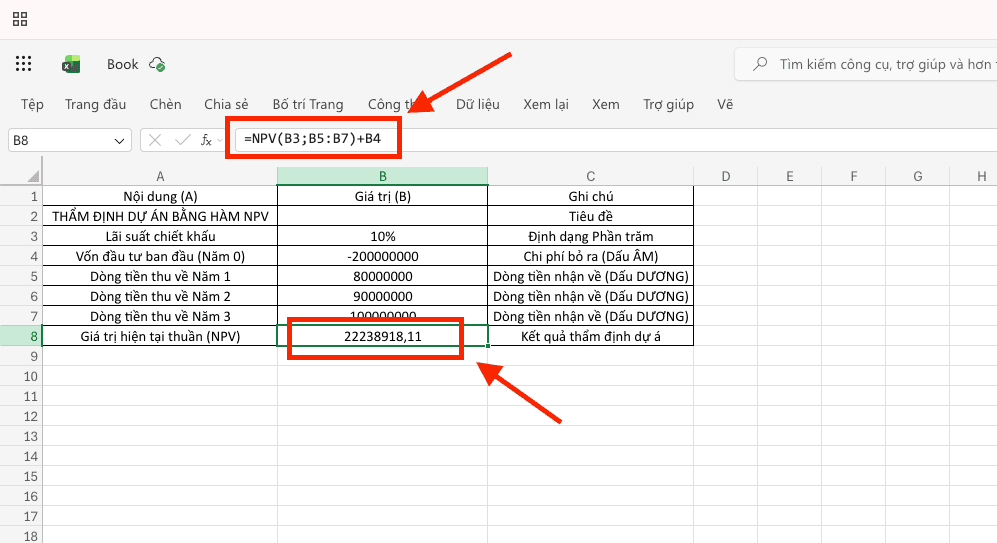The height and width of the screenshot is (543, 997).
Task: Click the cloud saved status icon
Action: tap(157, 64)
